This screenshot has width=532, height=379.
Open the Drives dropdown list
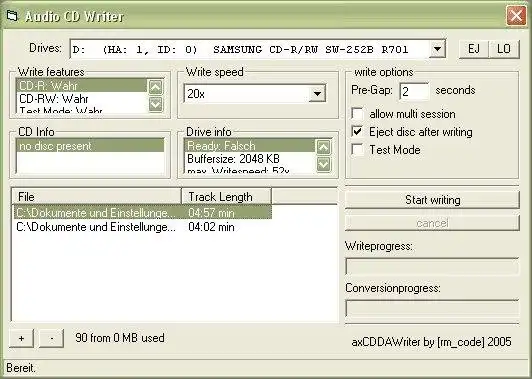[x=437, y=50]
